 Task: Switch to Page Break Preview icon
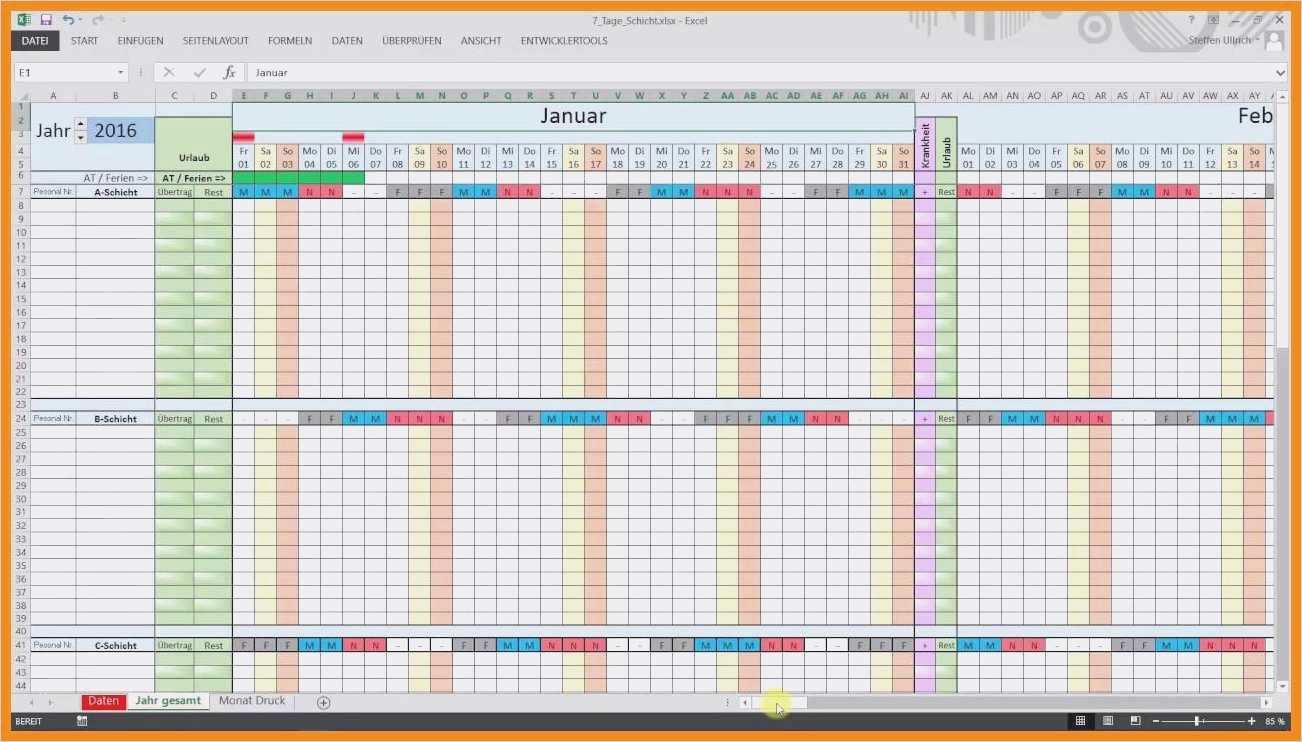(x=1135, y=721)
